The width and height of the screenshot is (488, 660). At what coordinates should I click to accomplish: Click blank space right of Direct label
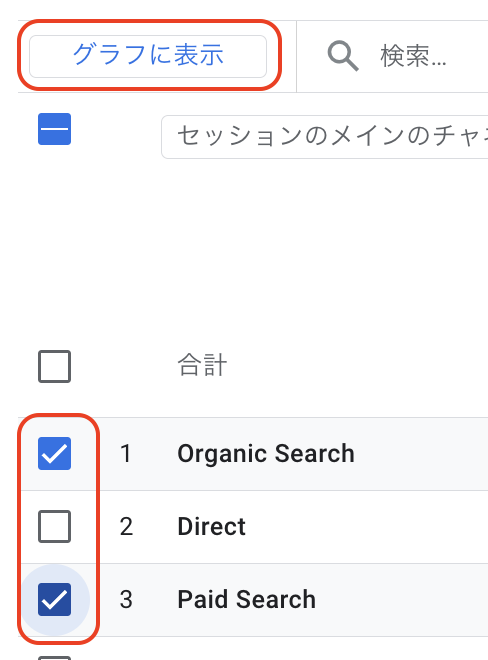coord(366,527)
